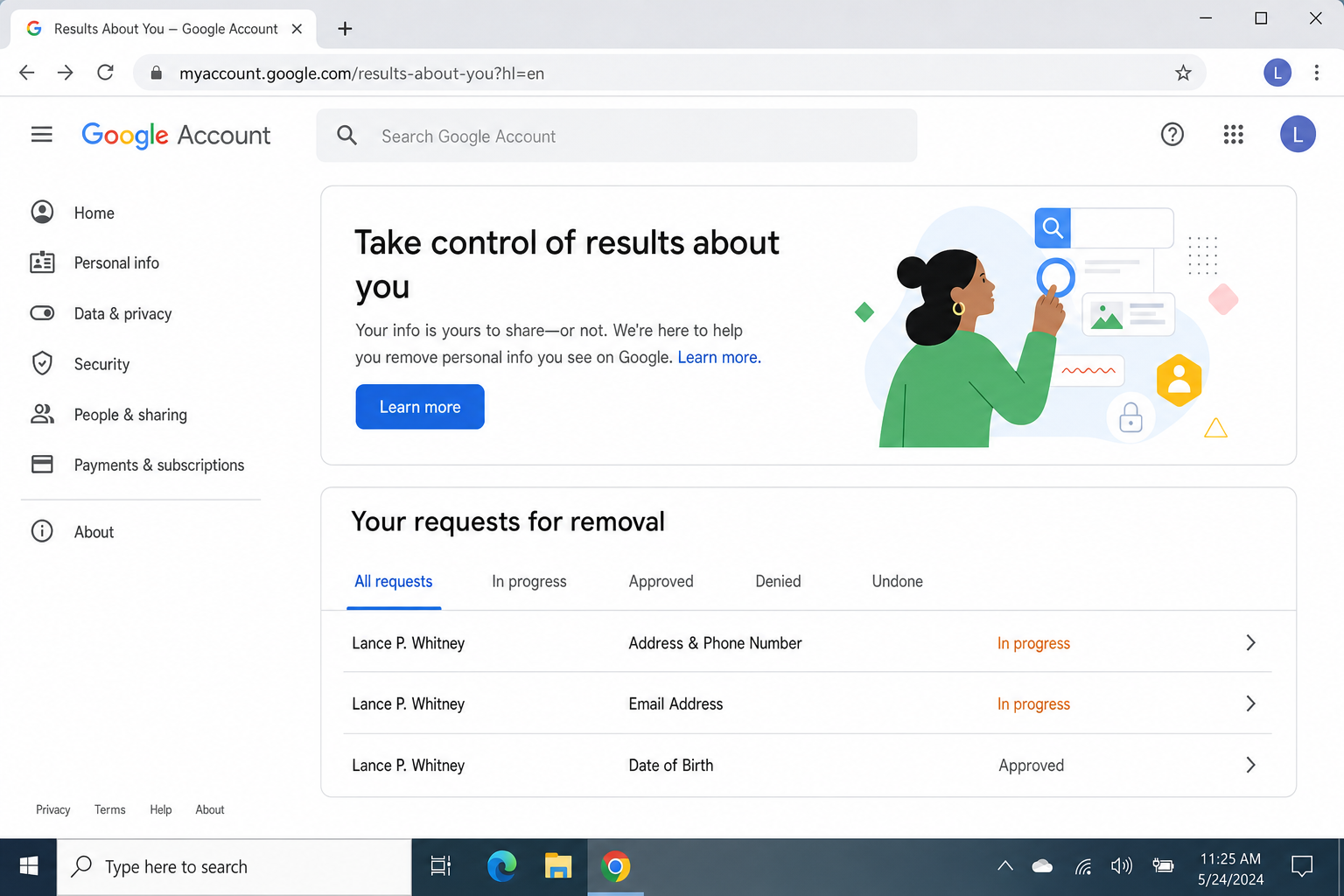This screenshot has height=896, width=1344.
Task: Expand the Date of Birth request chevron
Action: pyautogui.click(x=1250, y=765)
